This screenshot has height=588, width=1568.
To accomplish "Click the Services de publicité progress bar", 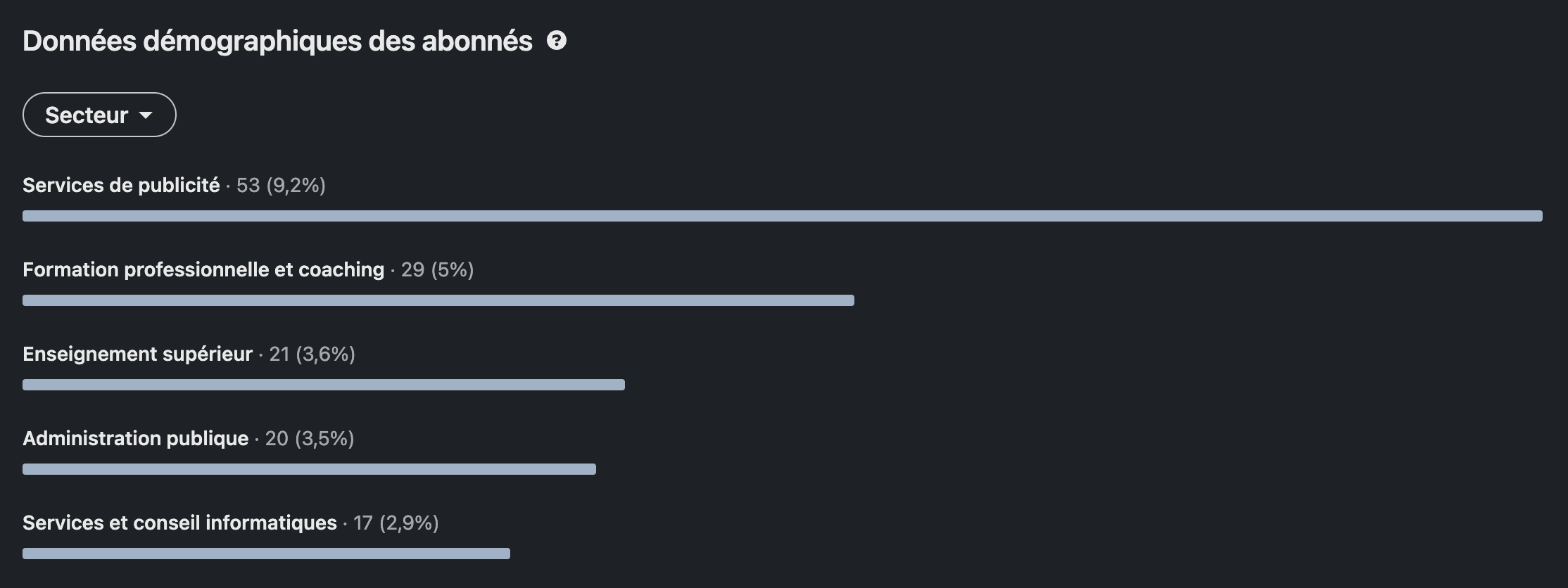I will (782, 216).
